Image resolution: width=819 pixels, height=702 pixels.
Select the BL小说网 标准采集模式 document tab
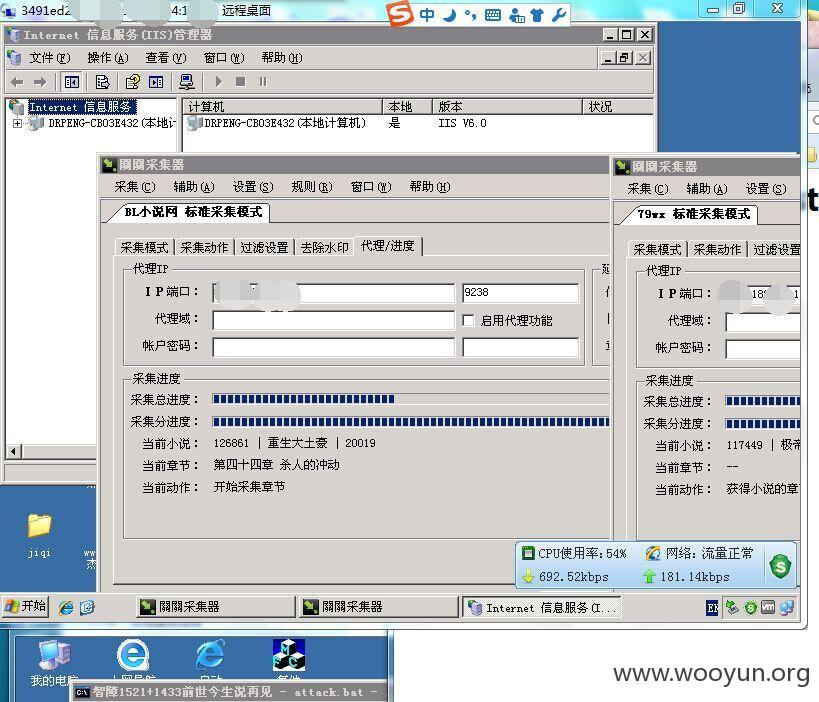tap(193, 212)
